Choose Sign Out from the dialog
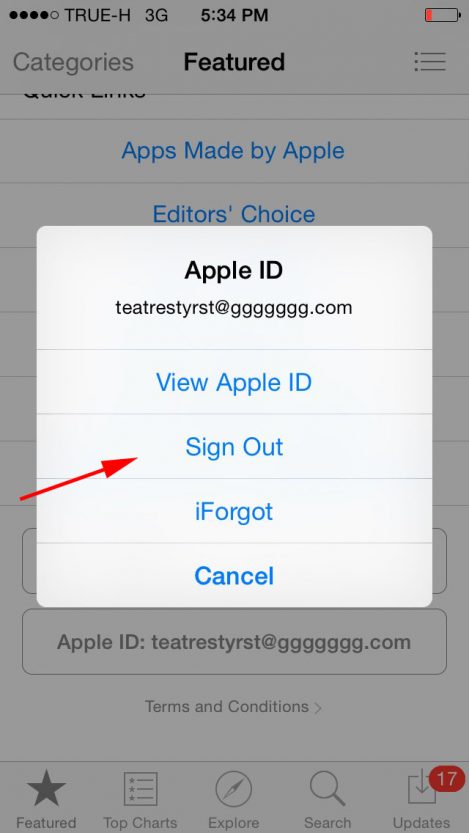The image size is (469, 833). [234, 447]
